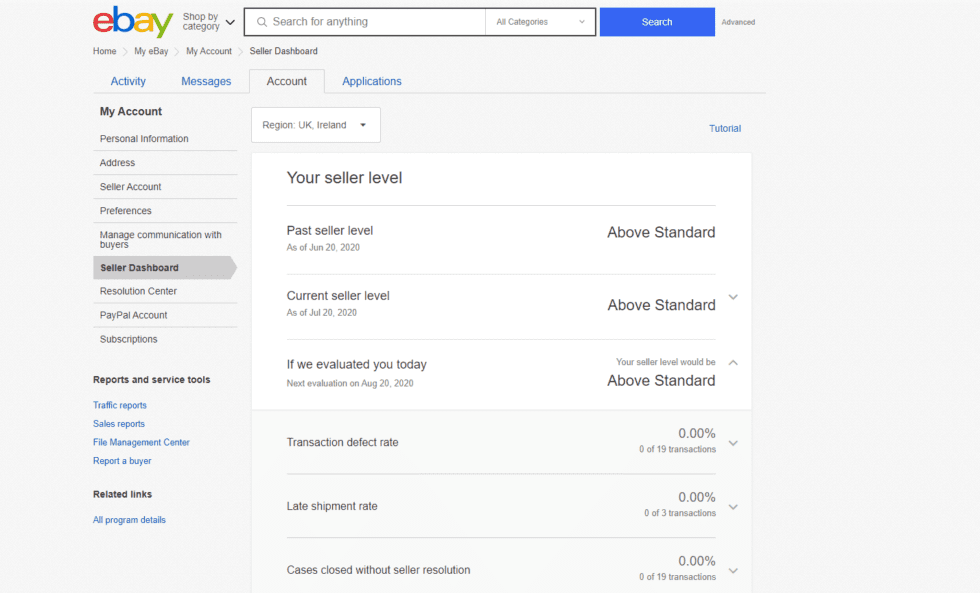
Task: Open the All Categories dropdown
Action: click(x=540, y=22)
